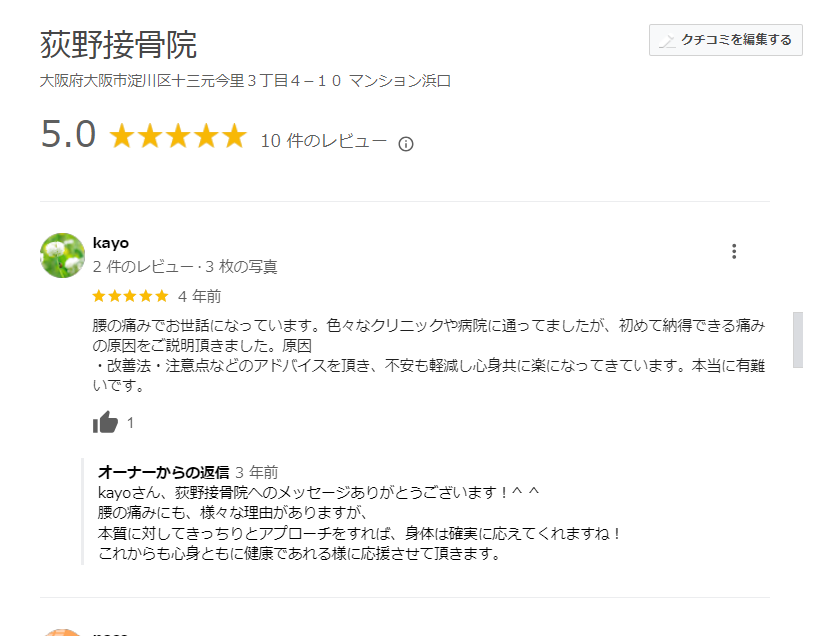Click the first star in the rating row
Image resolution: width=837 pixels, height=637 pixels.
click(x=123, y=135)
